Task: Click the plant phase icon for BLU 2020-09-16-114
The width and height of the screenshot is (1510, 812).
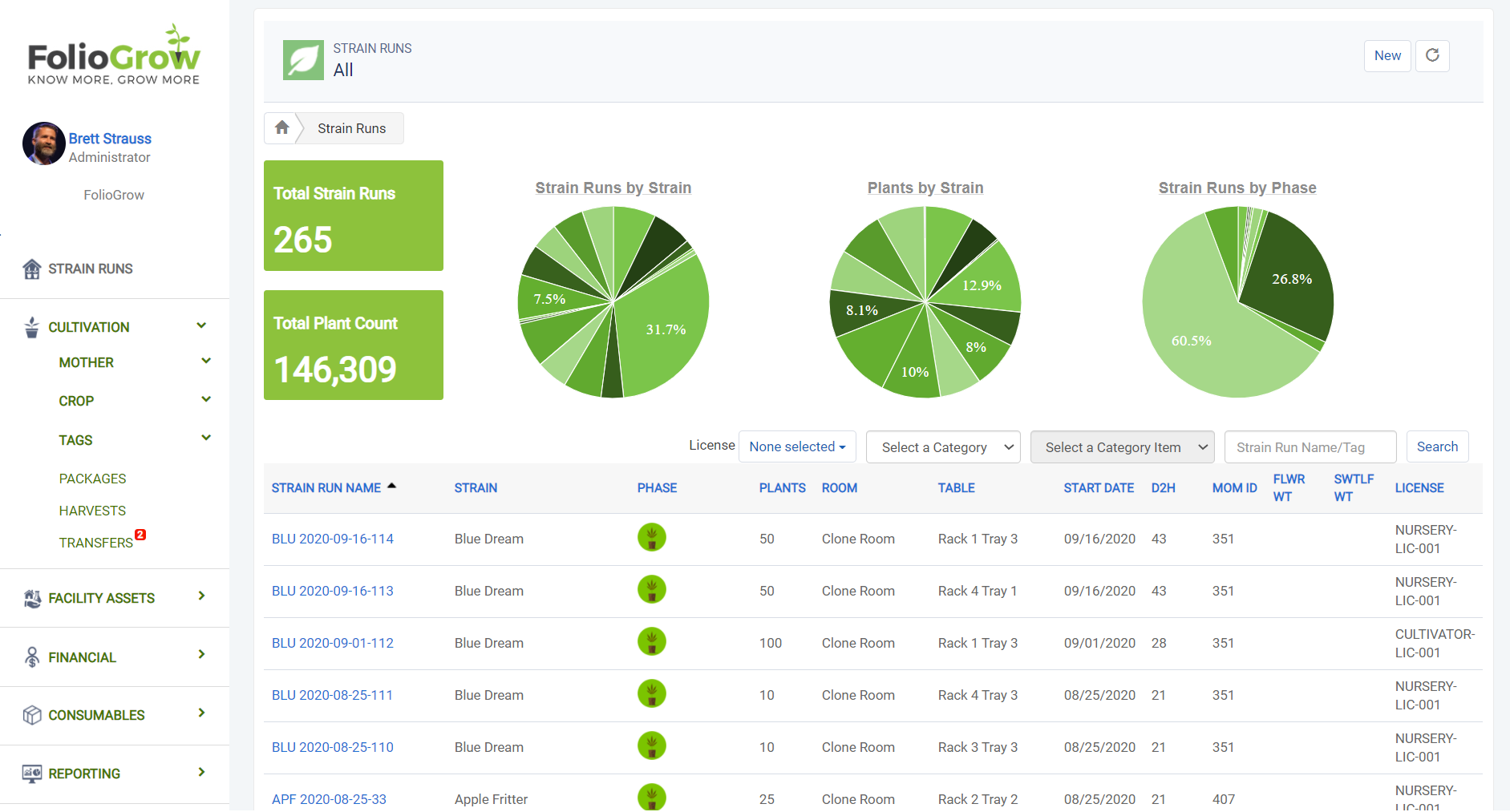Action: 651,538
